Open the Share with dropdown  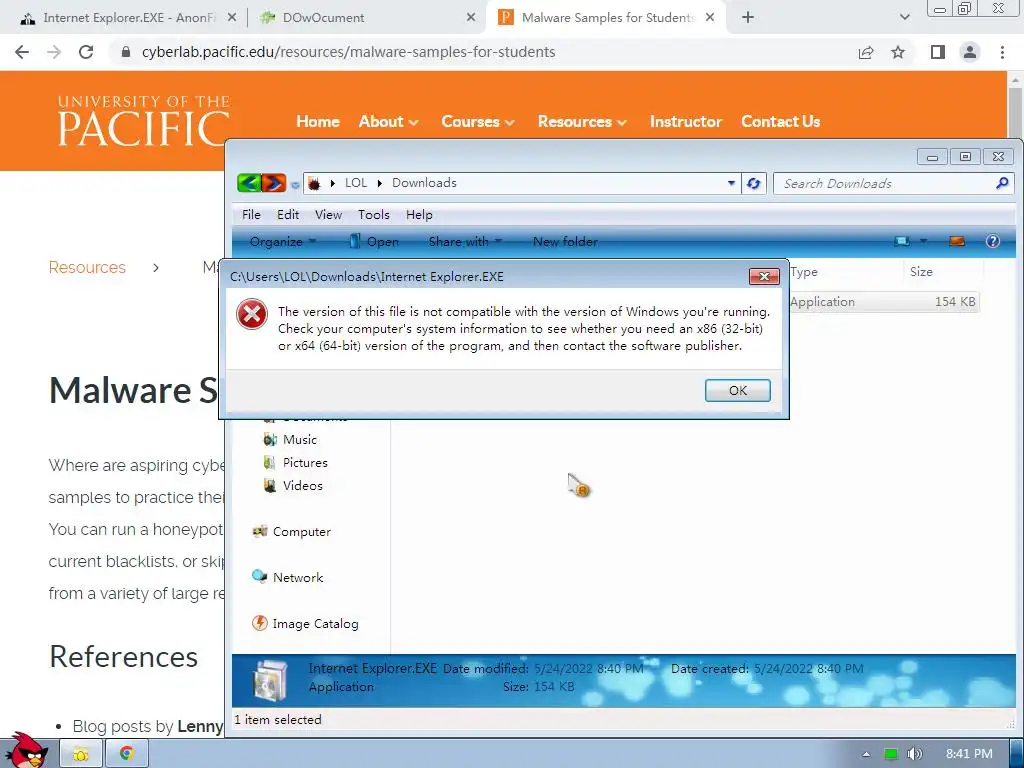[x=465, y=242]
